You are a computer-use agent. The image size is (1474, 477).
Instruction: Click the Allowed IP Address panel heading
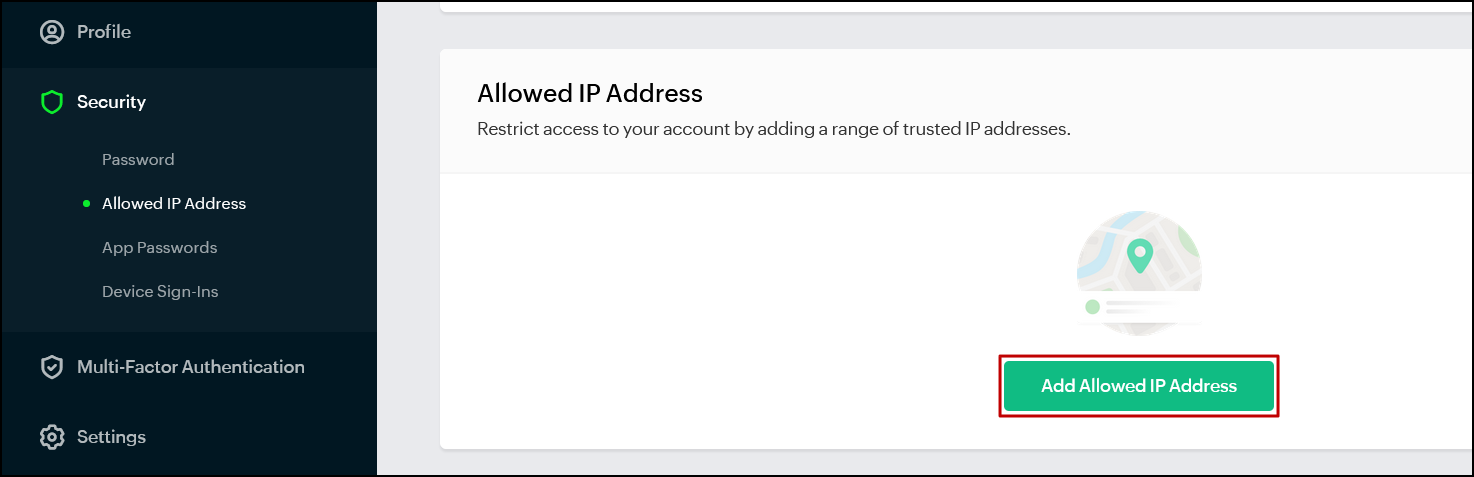point(590,94)
